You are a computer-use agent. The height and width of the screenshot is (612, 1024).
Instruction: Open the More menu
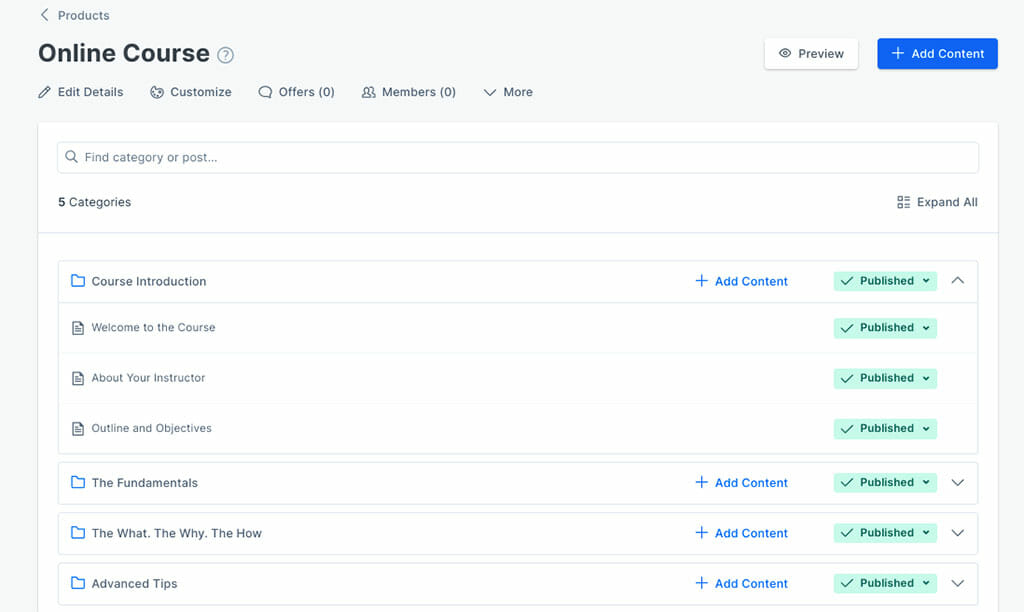coord(508,92)
